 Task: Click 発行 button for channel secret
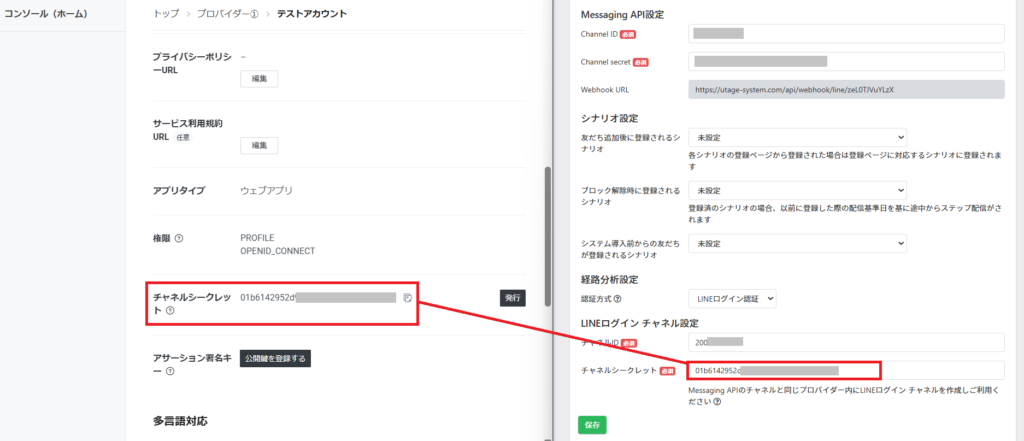pos(512,297)
